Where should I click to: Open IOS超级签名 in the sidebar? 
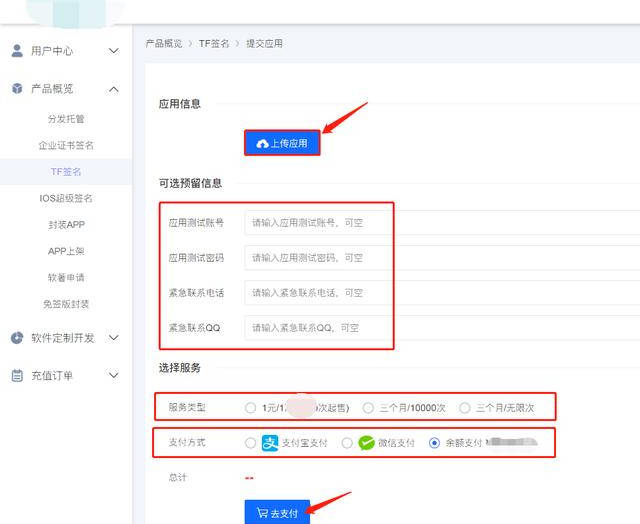point(66,198)
